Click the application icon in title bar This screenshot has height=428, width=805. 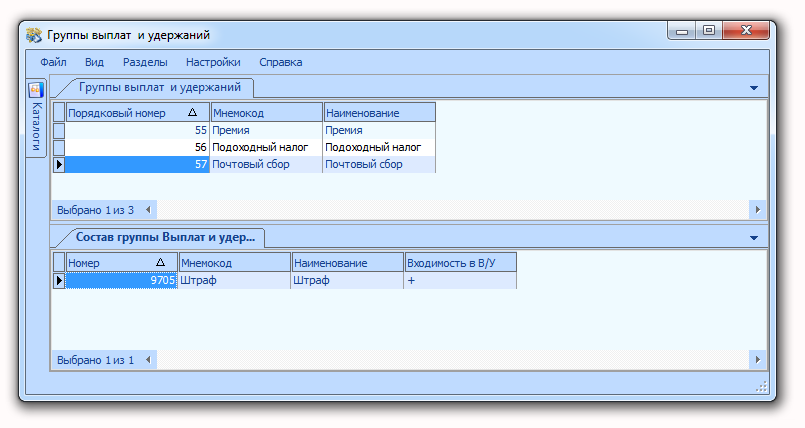tap(34, 35)
